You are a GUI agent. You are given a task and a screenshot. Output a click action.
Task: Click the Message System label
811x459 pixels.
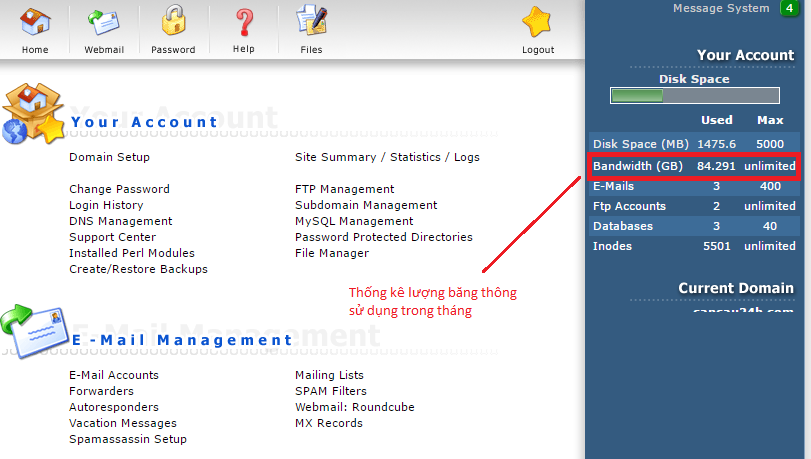click(x=721, y=8)
